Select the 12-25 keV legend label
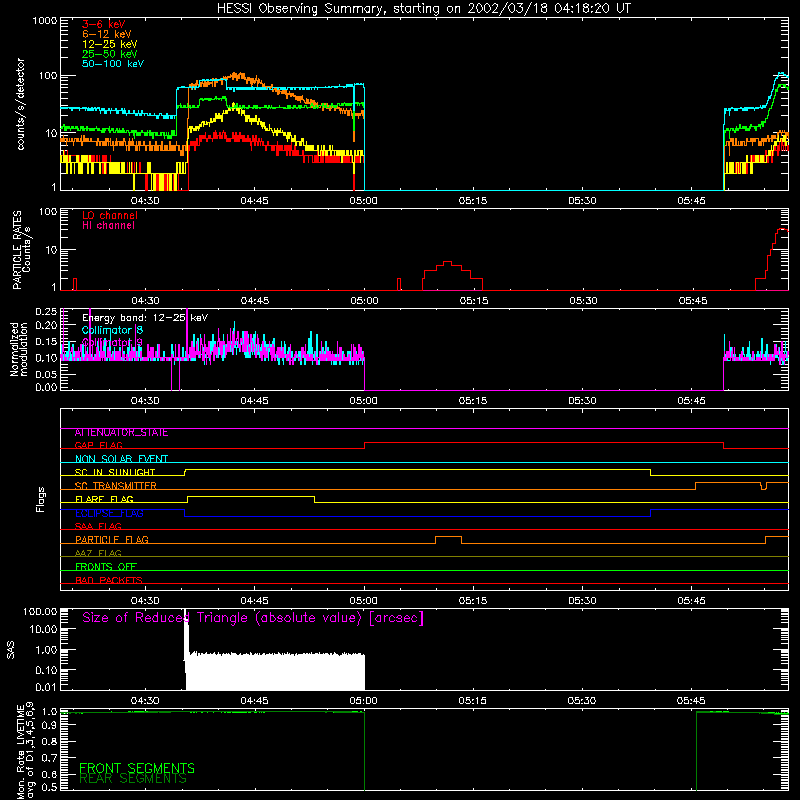800x800 pixels. [110, 44]
